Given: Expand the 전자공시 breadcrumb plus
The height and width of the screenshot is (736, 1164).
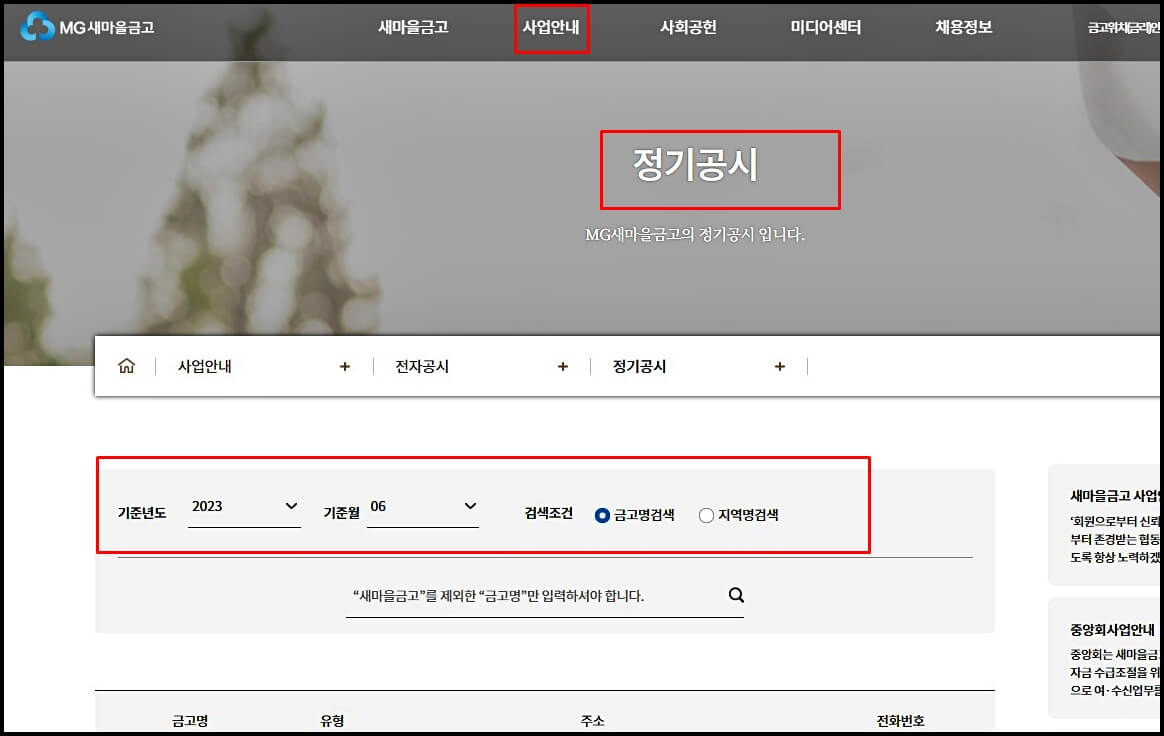Looking at the screenshot, I should (x=563, y=367).
